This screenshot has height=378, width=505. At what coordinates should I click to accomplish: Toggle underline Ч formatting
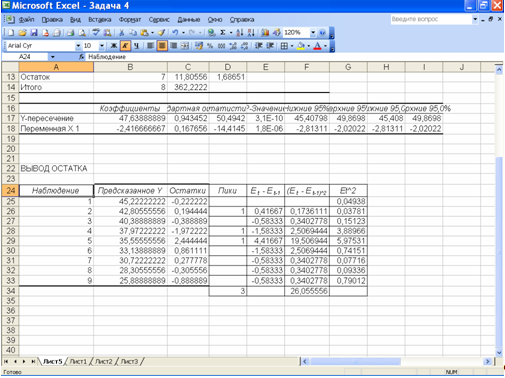[136, 46]
